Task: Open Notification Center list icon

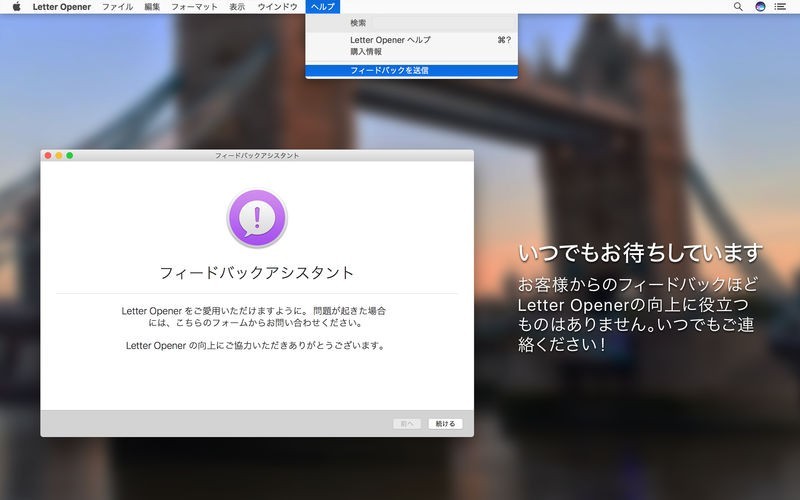Action: [x=780, y=7]
